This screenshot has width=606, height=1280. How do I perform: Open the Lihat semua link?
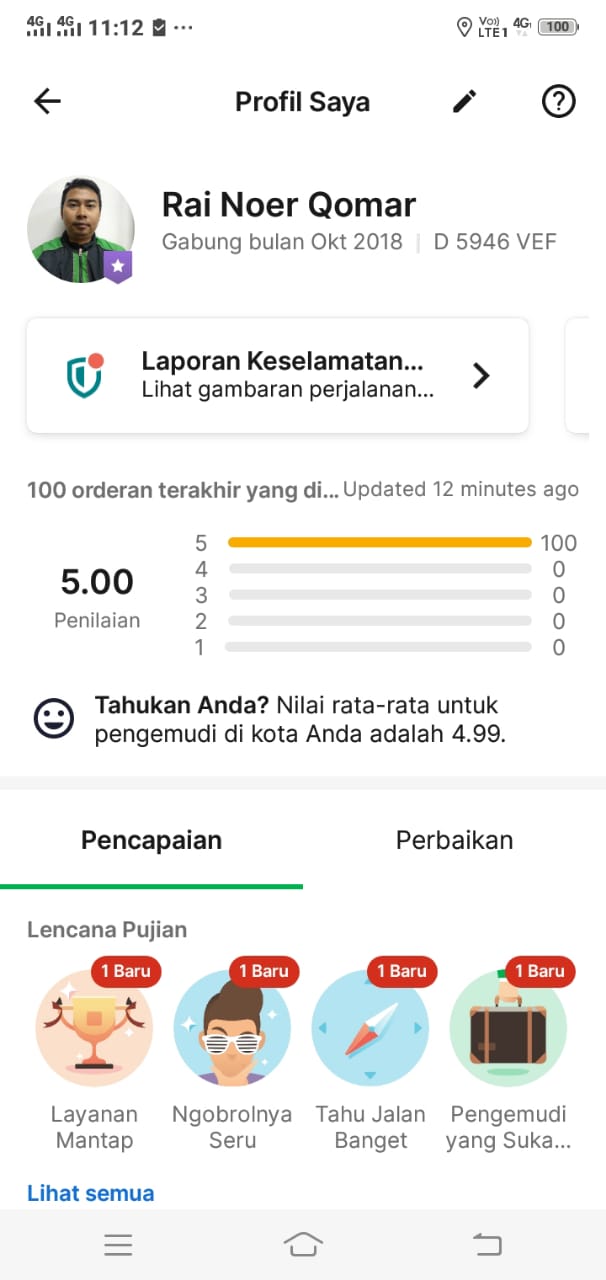point(91,1193)
